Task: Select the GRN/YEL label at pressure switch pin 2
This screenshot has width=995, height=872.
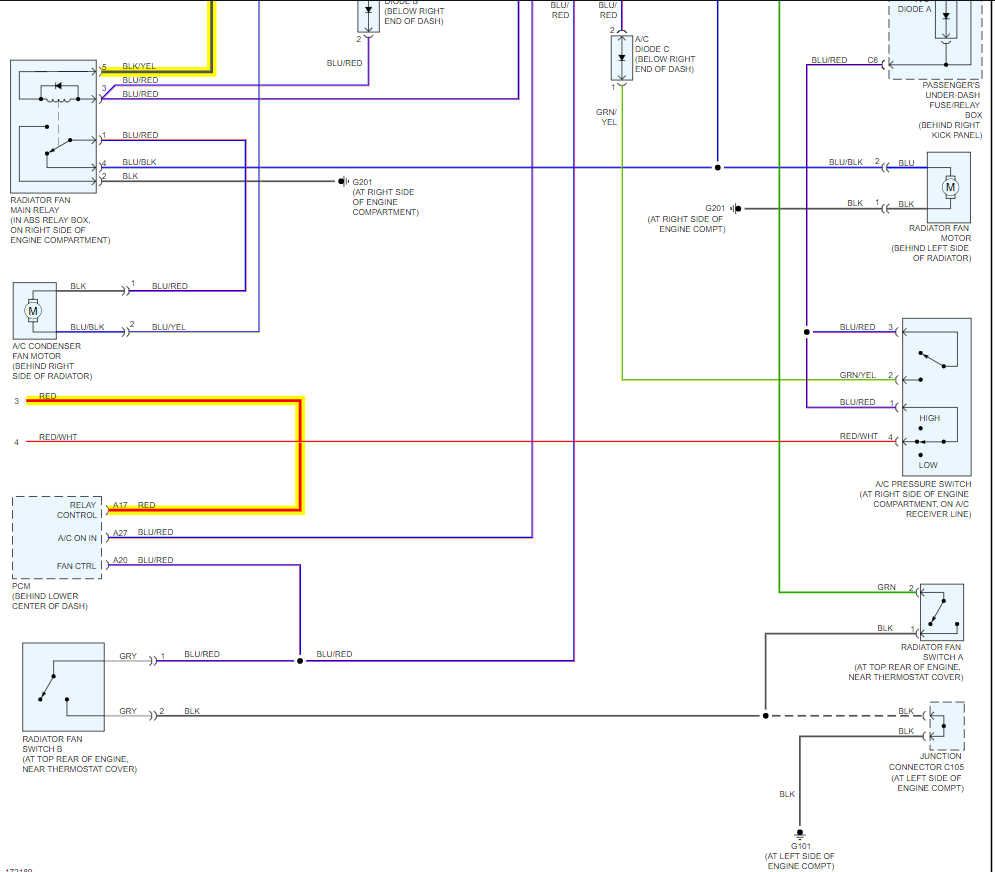Action: 857,375
